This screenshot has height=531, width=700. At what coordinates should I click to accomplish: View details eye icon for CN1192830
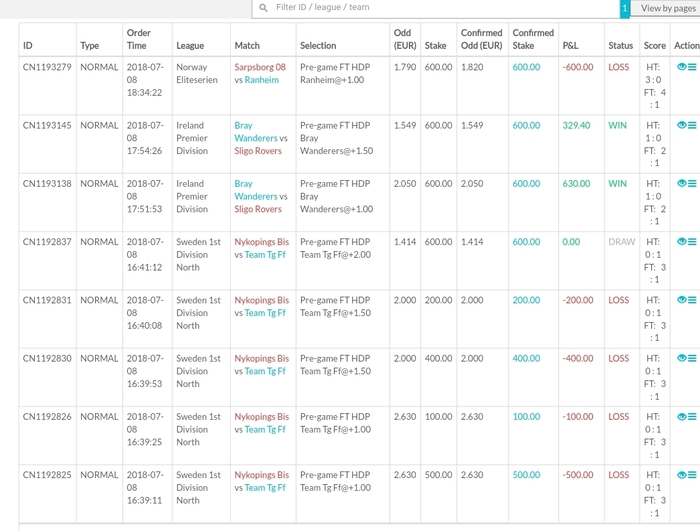(x=681, y=358)
